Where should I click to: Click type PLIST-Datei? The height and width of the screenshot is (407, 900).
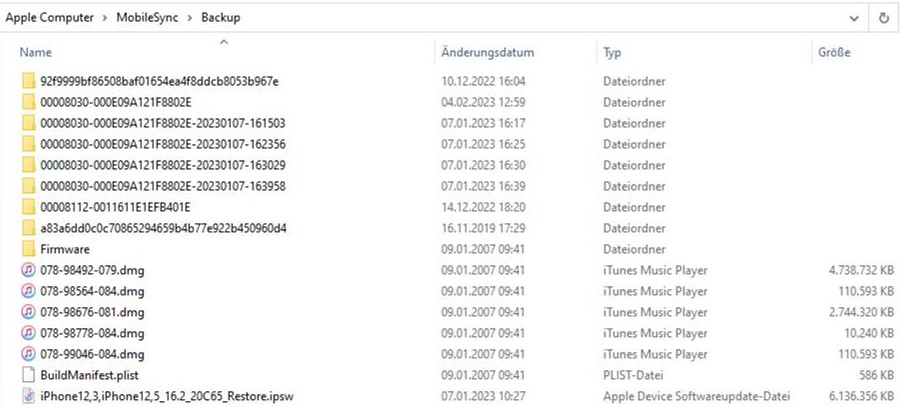(633, 375)
